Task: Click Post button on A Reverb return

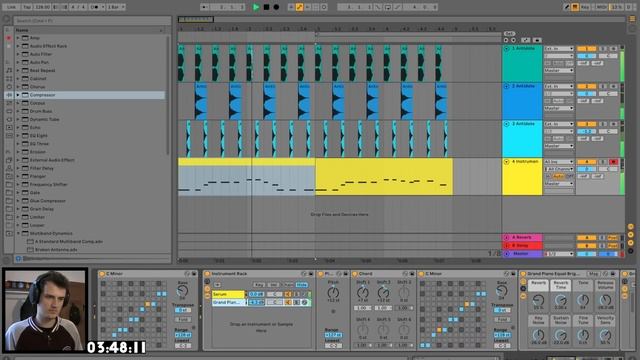Action: point(612,238)
